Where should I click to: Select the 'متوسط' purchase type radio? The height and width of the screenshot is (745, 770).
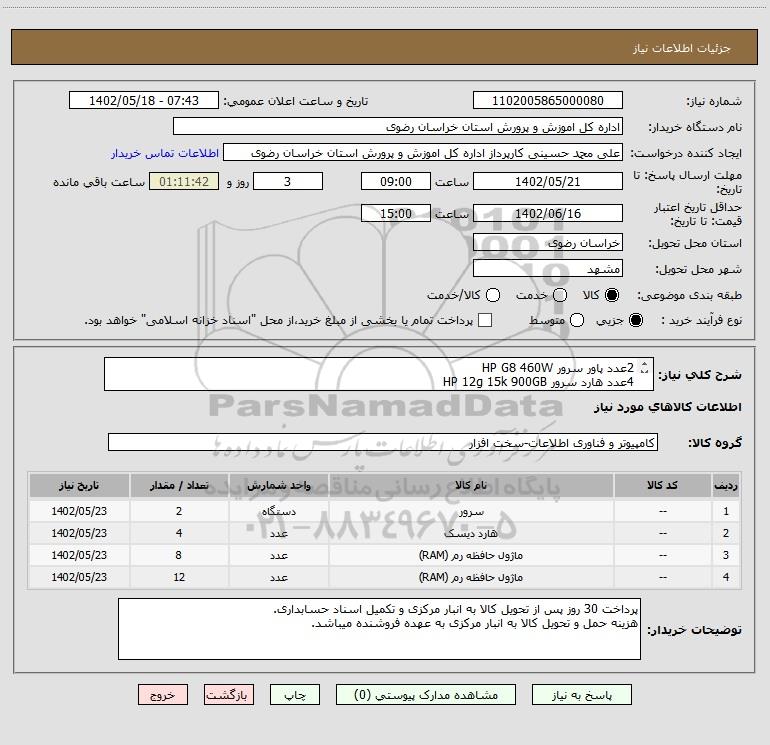pos(577,320)
